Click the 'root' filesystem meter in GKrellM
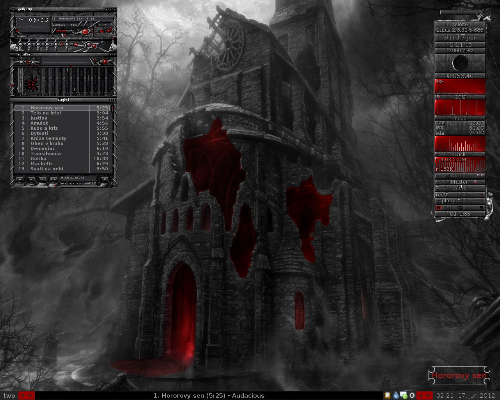 pos(460,195)
